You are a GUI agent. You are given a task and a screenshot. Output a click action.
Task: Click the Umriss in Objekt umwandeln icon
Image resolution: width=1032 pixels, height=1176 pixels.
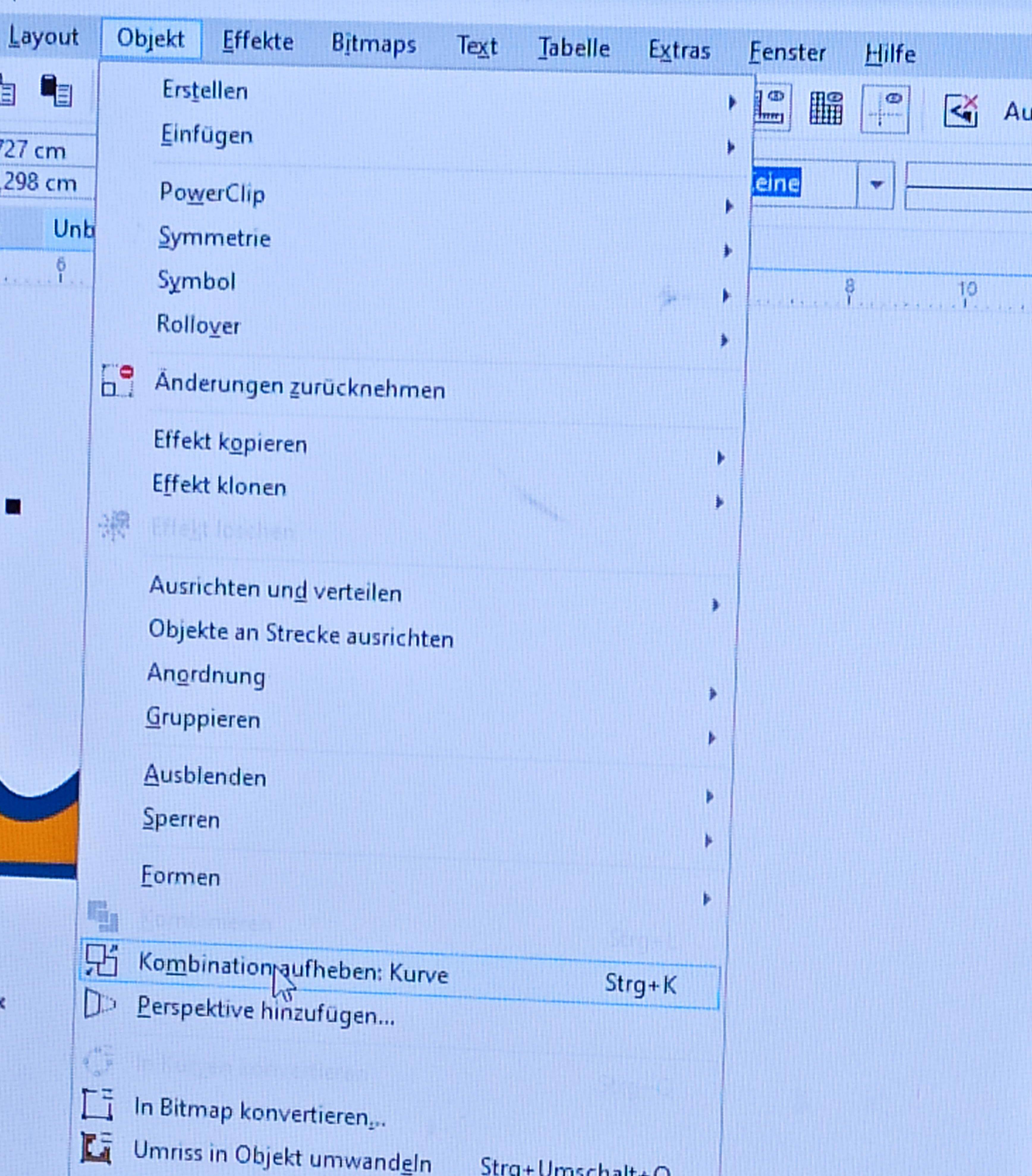point(95,1148)
